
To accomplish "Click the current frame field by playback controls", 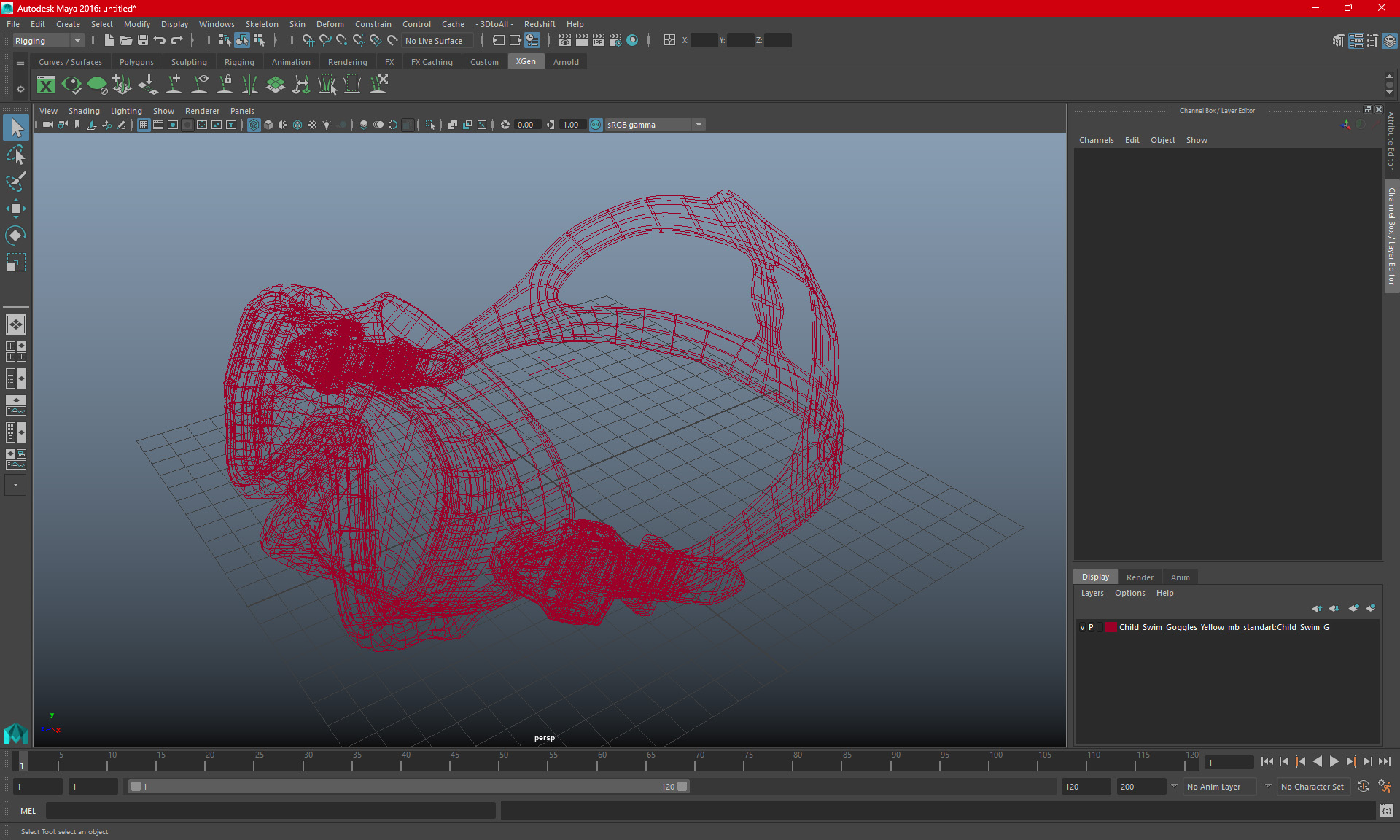I will point(1229,762).
